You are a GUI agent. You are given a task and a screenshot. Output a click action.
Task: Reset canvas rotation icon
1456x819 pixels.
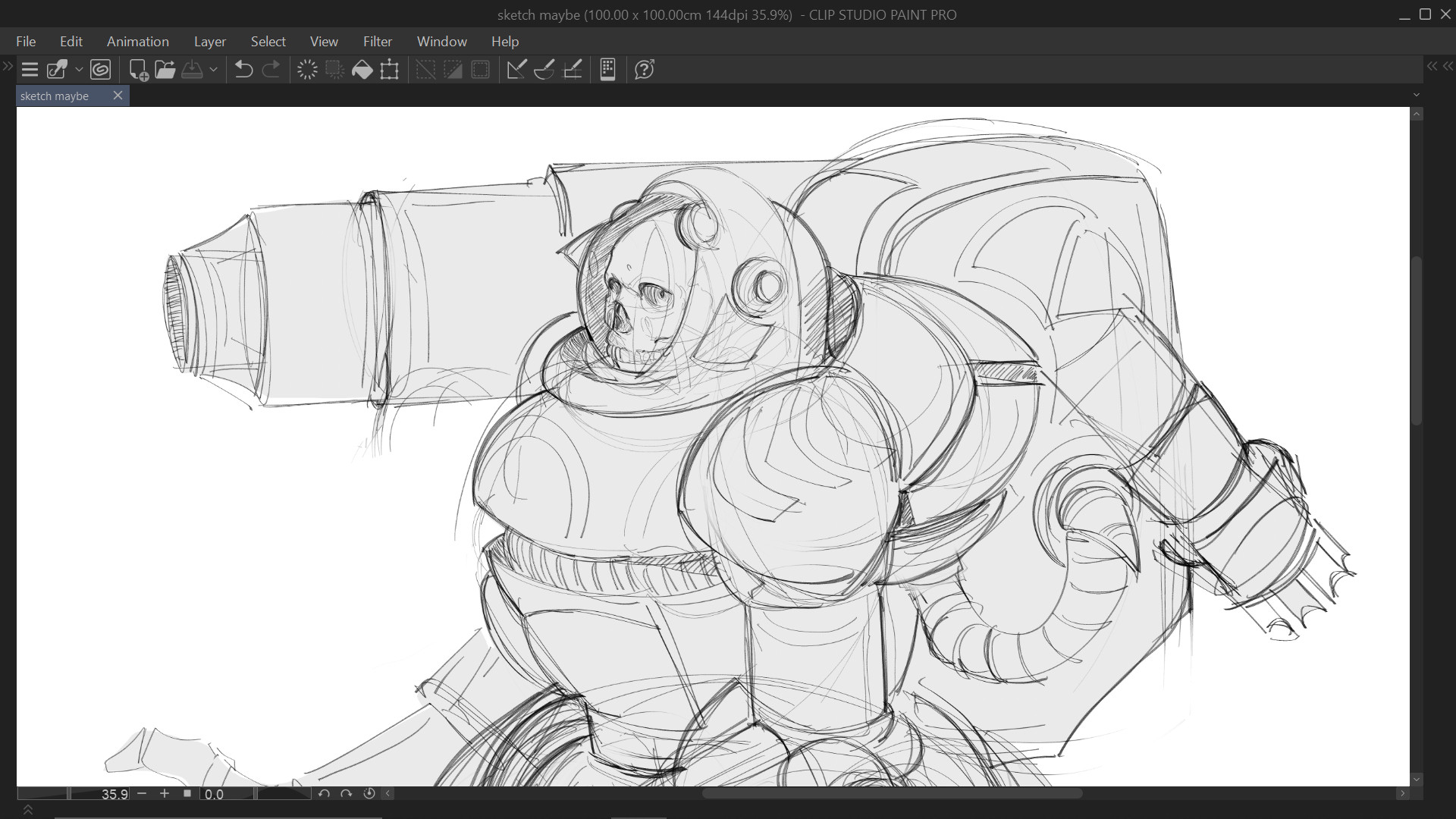tap(369, 793)
